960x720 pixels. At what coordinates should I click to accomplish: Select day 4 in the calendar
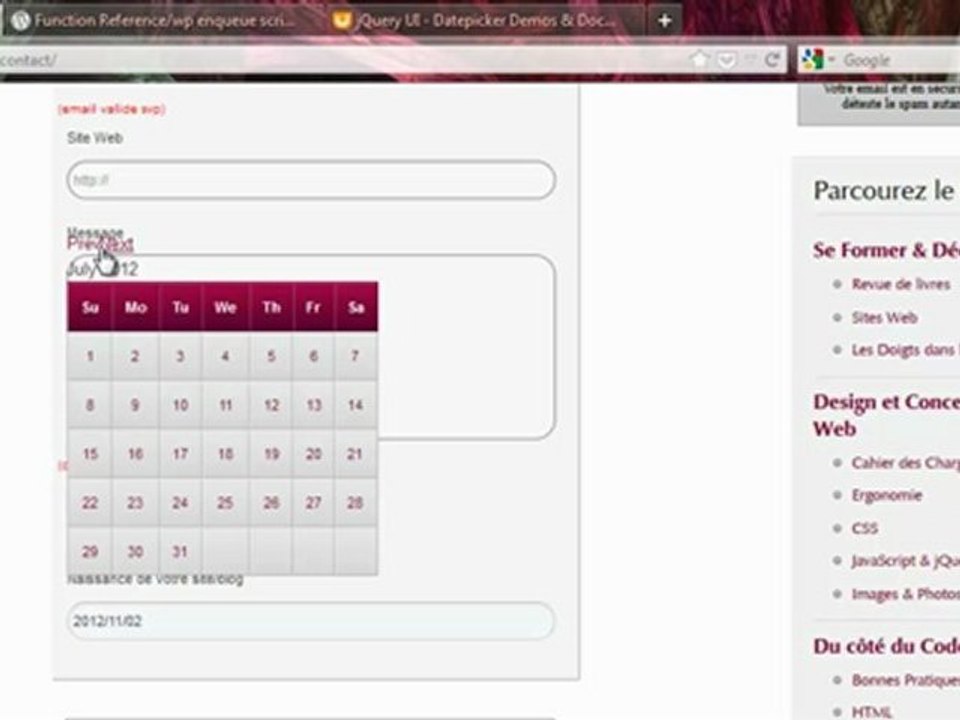225,356
